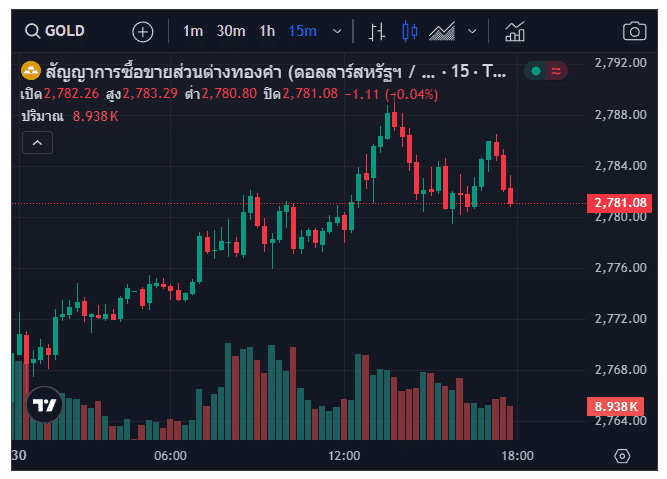Click the open value 2,782.26
The height and width of the screenshot is (479, 667).
click(x=71, y=94)
